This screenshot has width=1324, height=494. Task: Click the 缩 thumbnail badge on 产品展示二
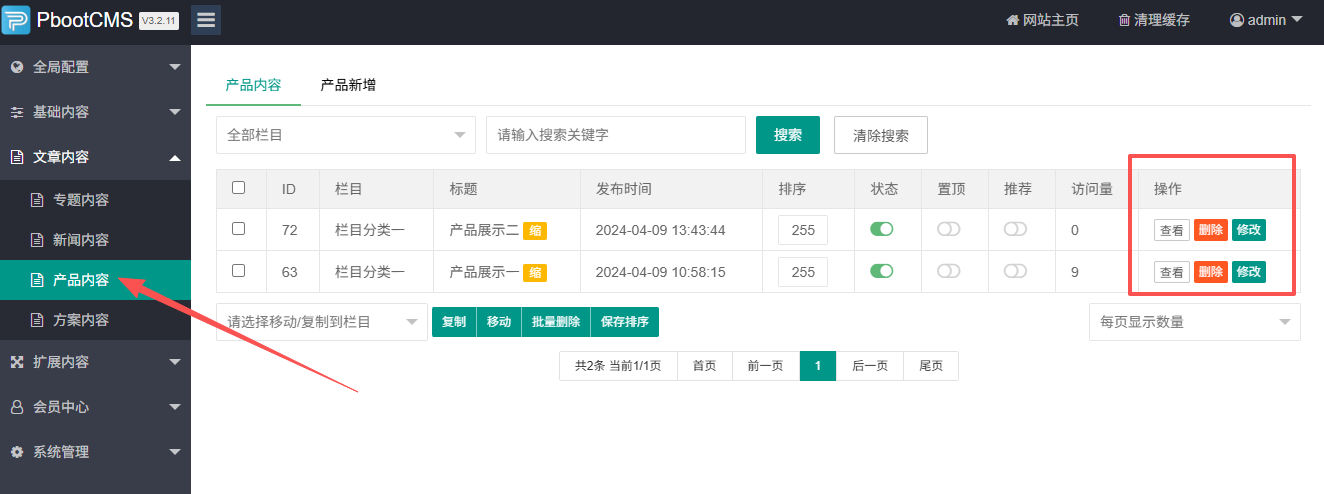click(x=535, y=230)
